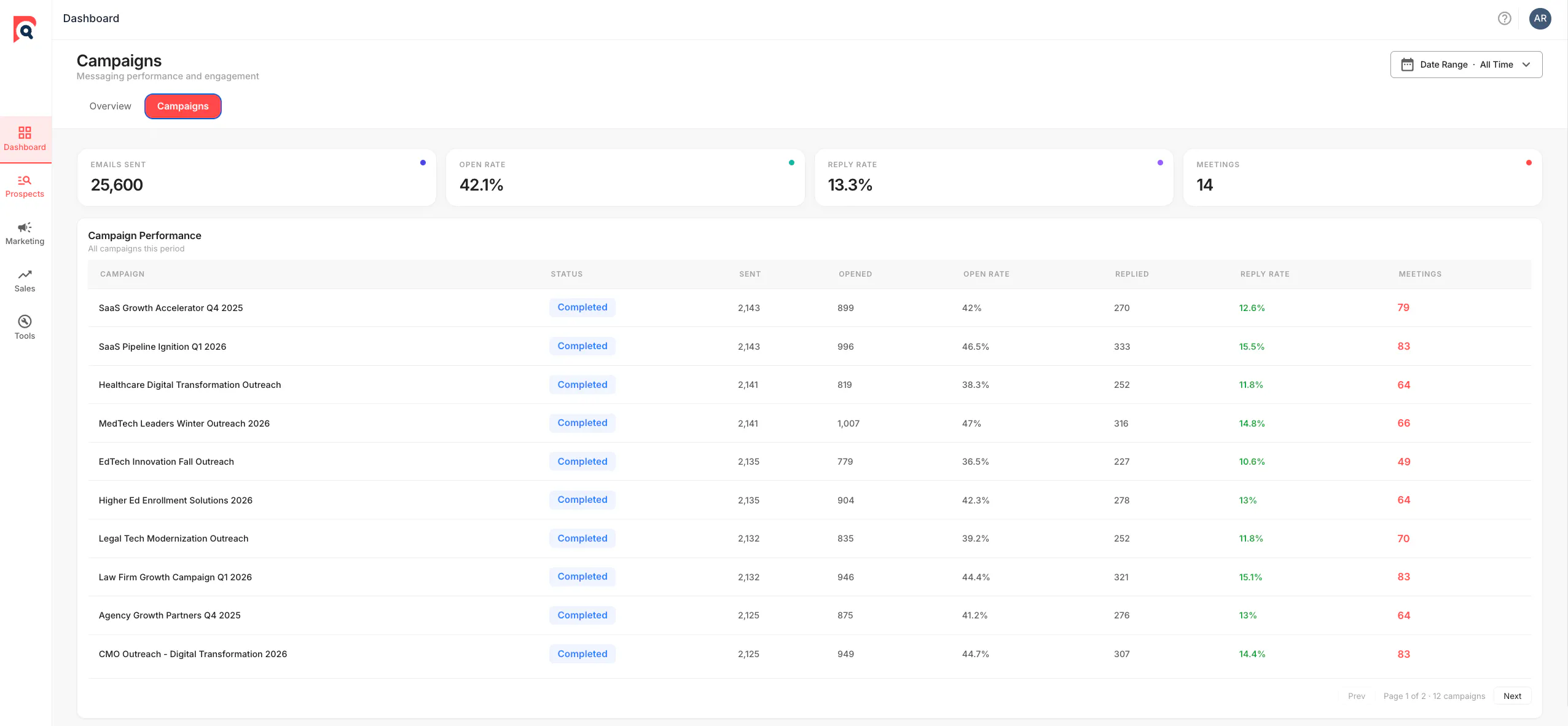Click the Prev pagination button

tap(1356, 696)
